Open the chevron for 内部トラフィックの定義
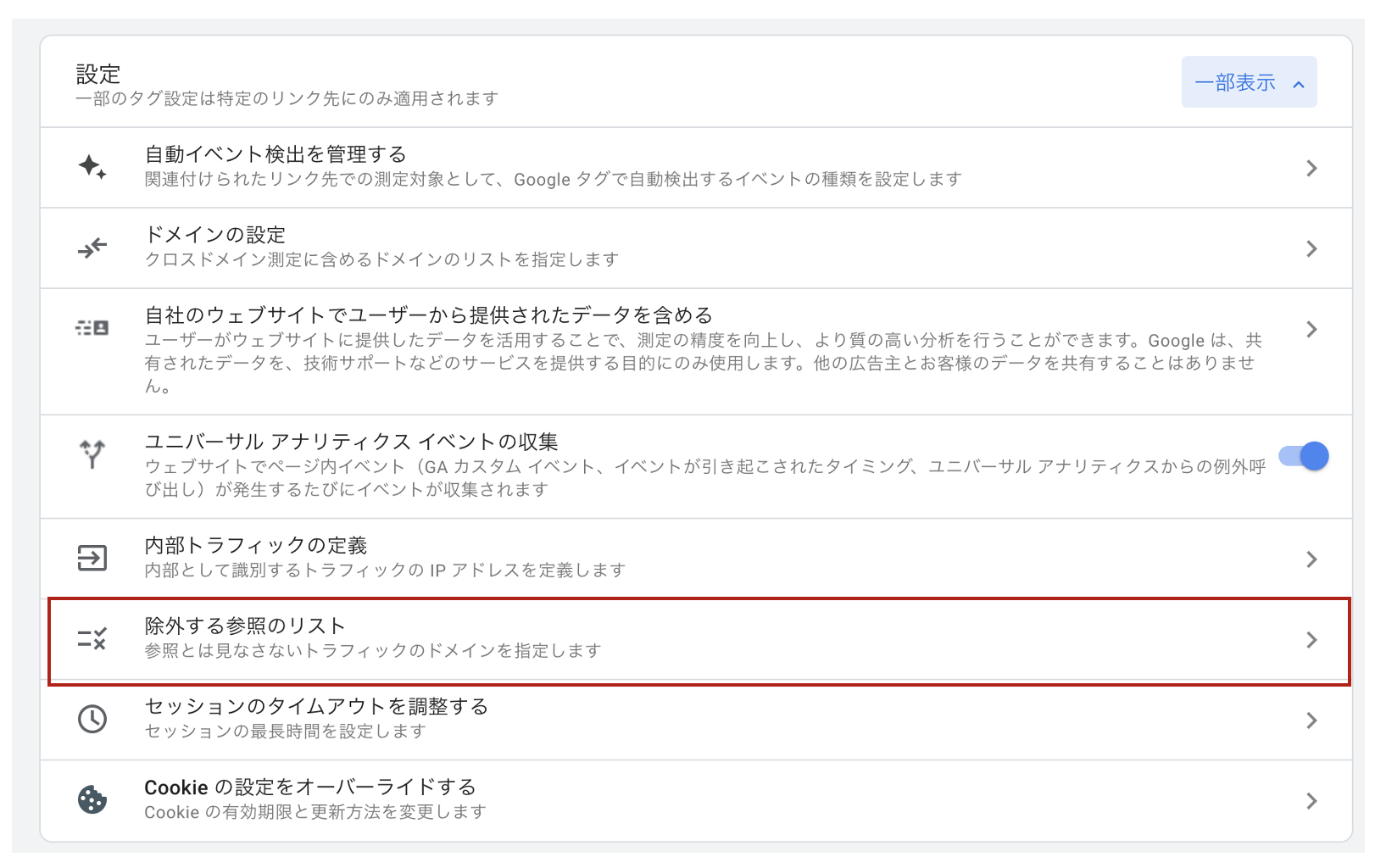 point(1311,559)
